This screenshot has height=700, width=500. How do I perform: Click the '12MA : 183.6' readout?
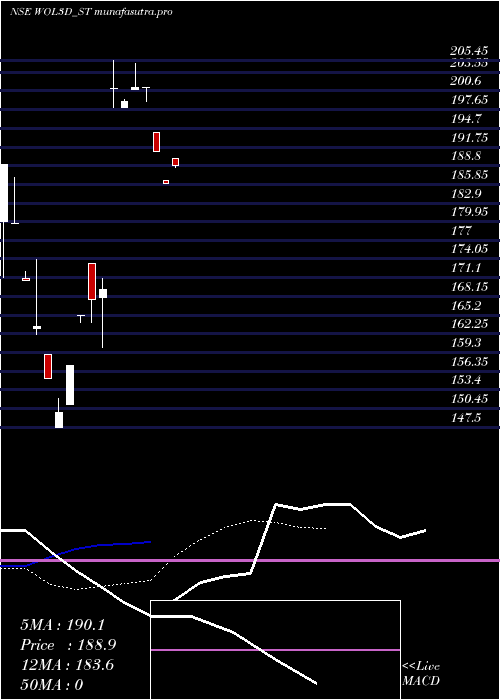[67, 665]
